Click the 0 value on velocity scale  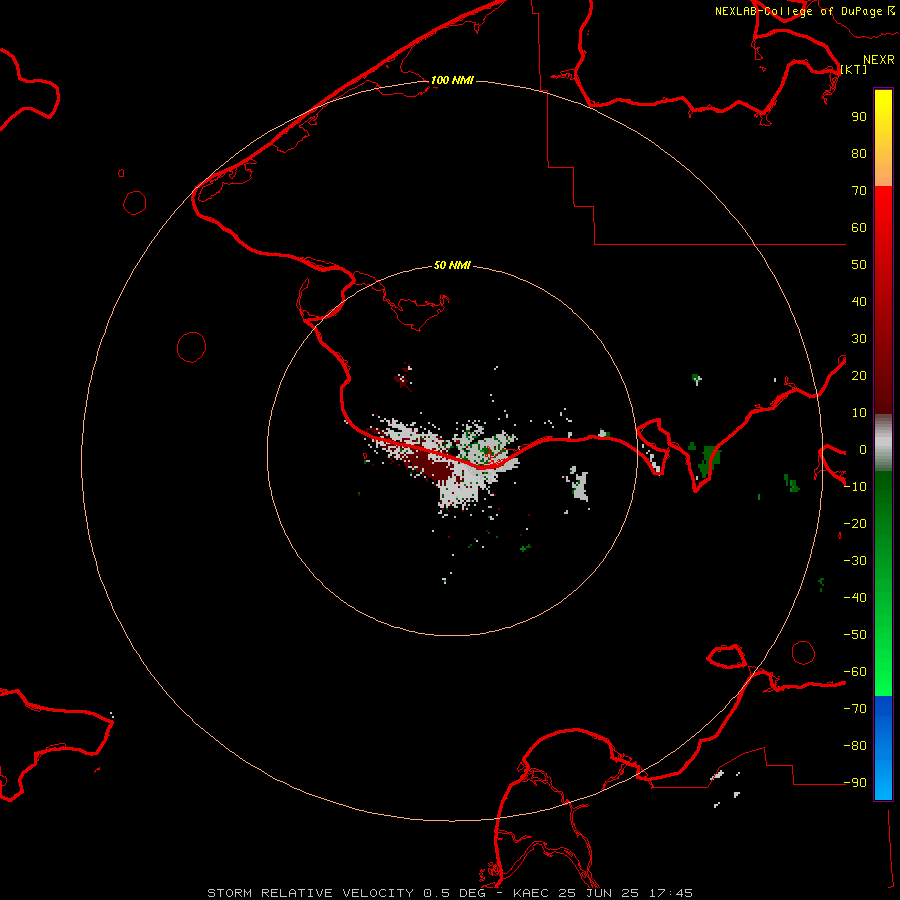(x=863, y=449)
